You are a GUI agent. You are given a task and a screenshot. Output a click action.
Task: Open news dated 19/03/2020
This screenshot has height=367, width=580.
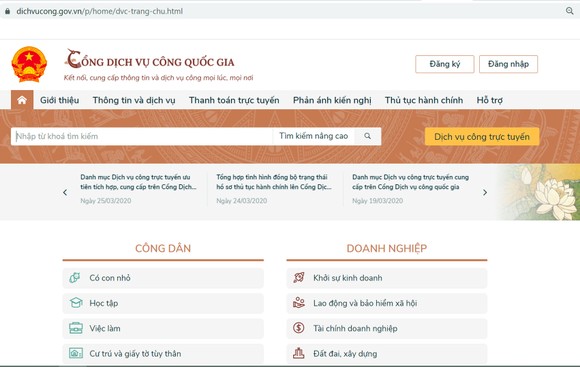[411, 189]
